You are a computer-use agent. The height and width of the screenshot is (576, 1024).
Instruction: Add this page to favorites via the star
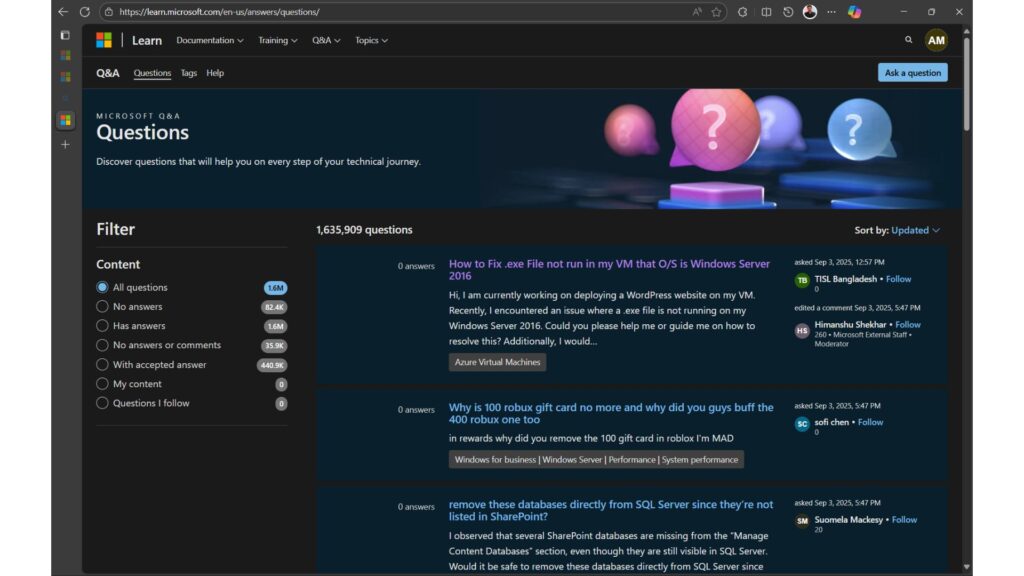[717, 12]
